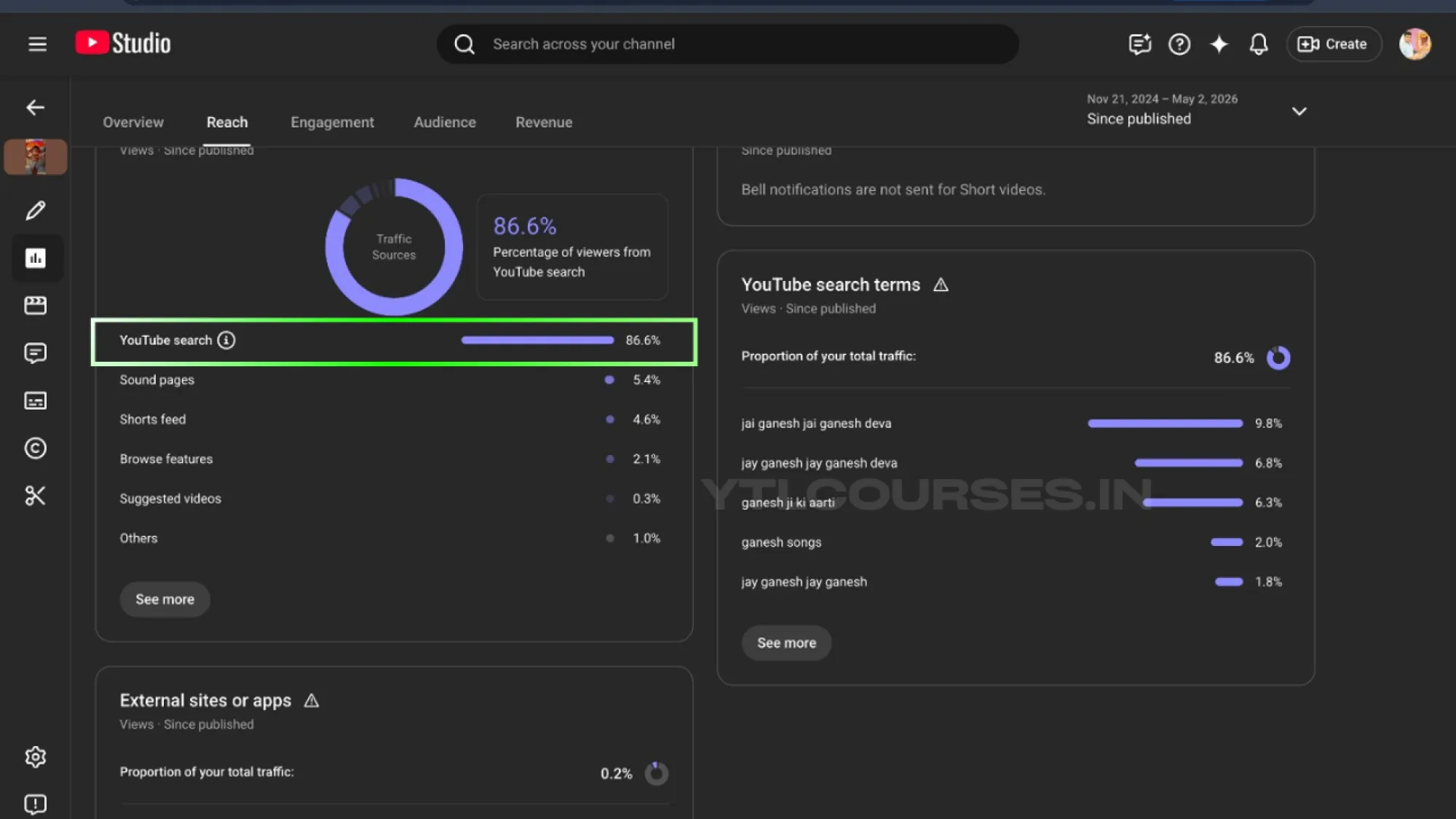Select the Reach tab

pyautogui.click(x=227, y=122)
